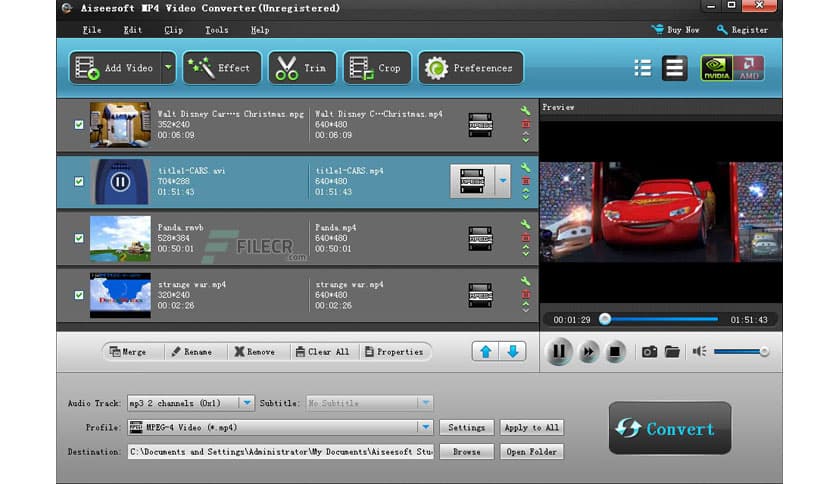Uncheck the strange war.mp4 checkbox
Viewport: 836px width, 484px height.
79,295
